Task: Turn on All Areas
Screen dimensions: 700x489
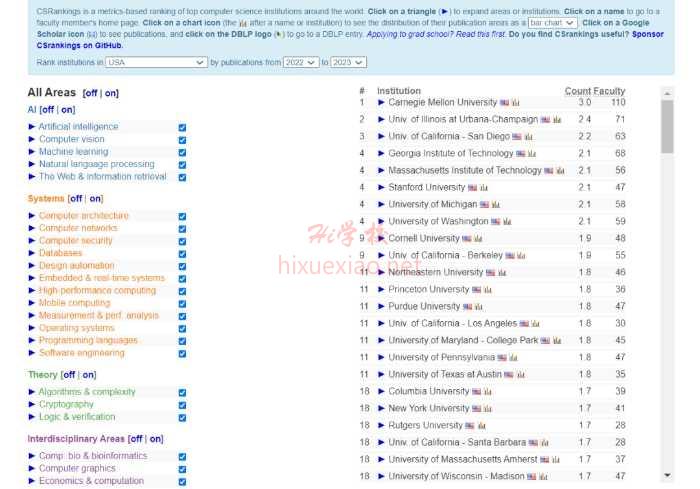Action: click(111, 93)
